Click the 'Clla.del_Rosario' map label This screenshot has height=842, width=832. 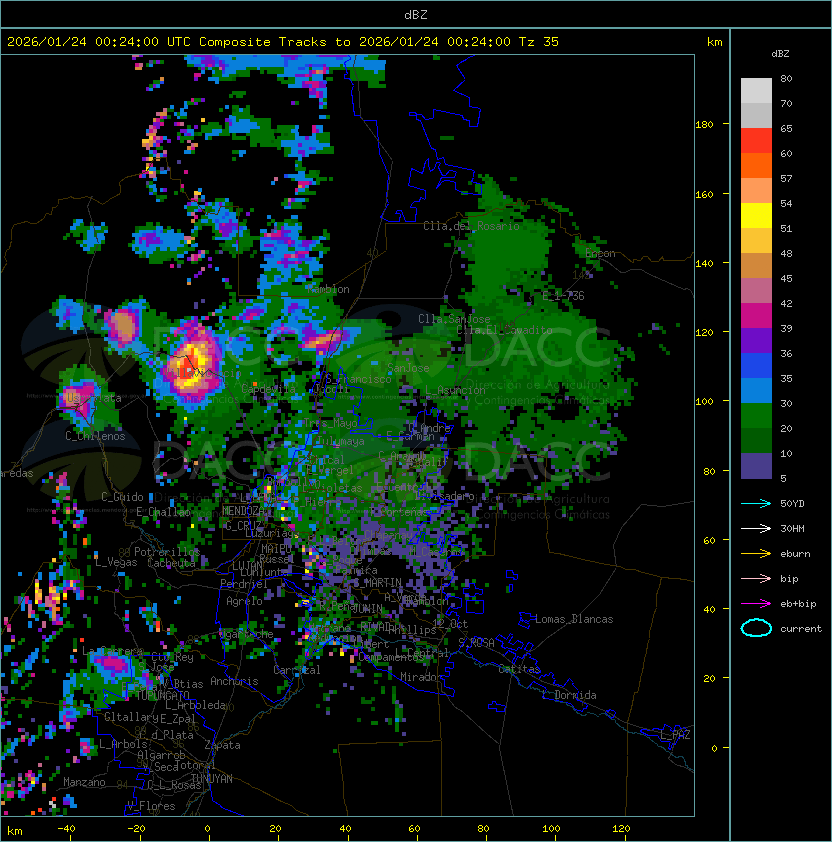pos(472,226)
